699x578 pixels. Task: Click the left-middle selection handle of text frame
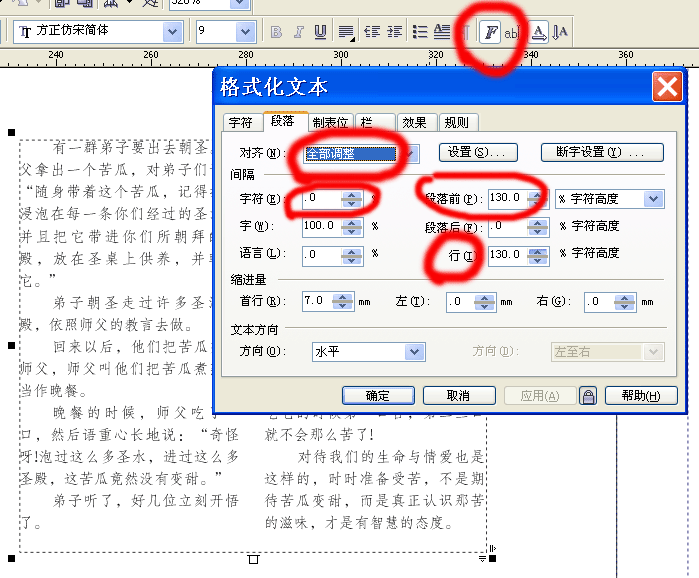[x=12, y=345]
